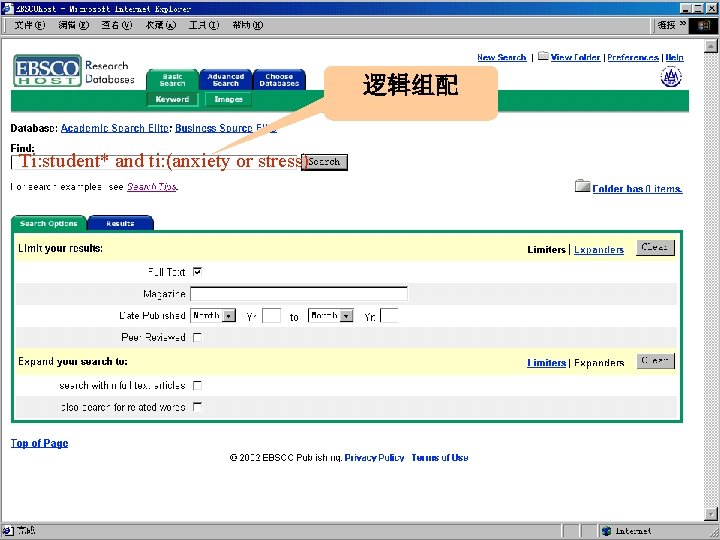Toggle the Full Text checkbox
The width and height of the screenshot is (720, 540).
(197, 272)
